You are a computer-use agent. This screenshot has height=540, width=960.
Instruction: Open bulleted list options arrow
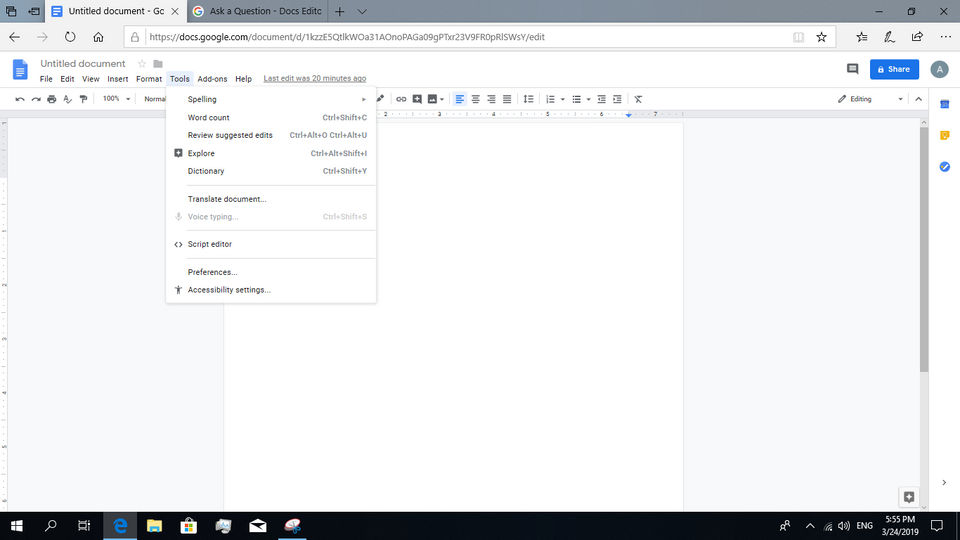(x=588, y=99)
